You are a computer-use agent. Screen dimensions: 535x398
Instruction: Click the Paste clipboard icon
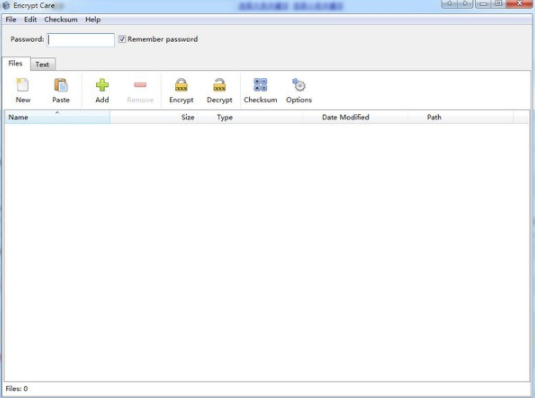click(61, 85)
